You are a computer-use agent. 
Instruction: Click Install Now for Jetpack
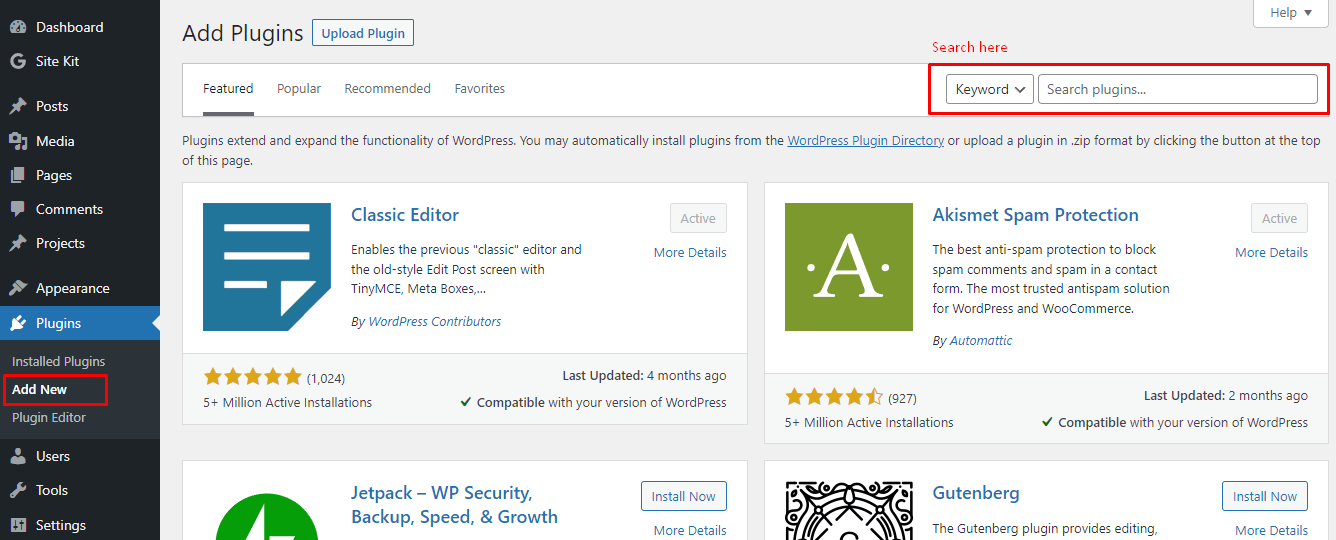[x=684, y=496]
